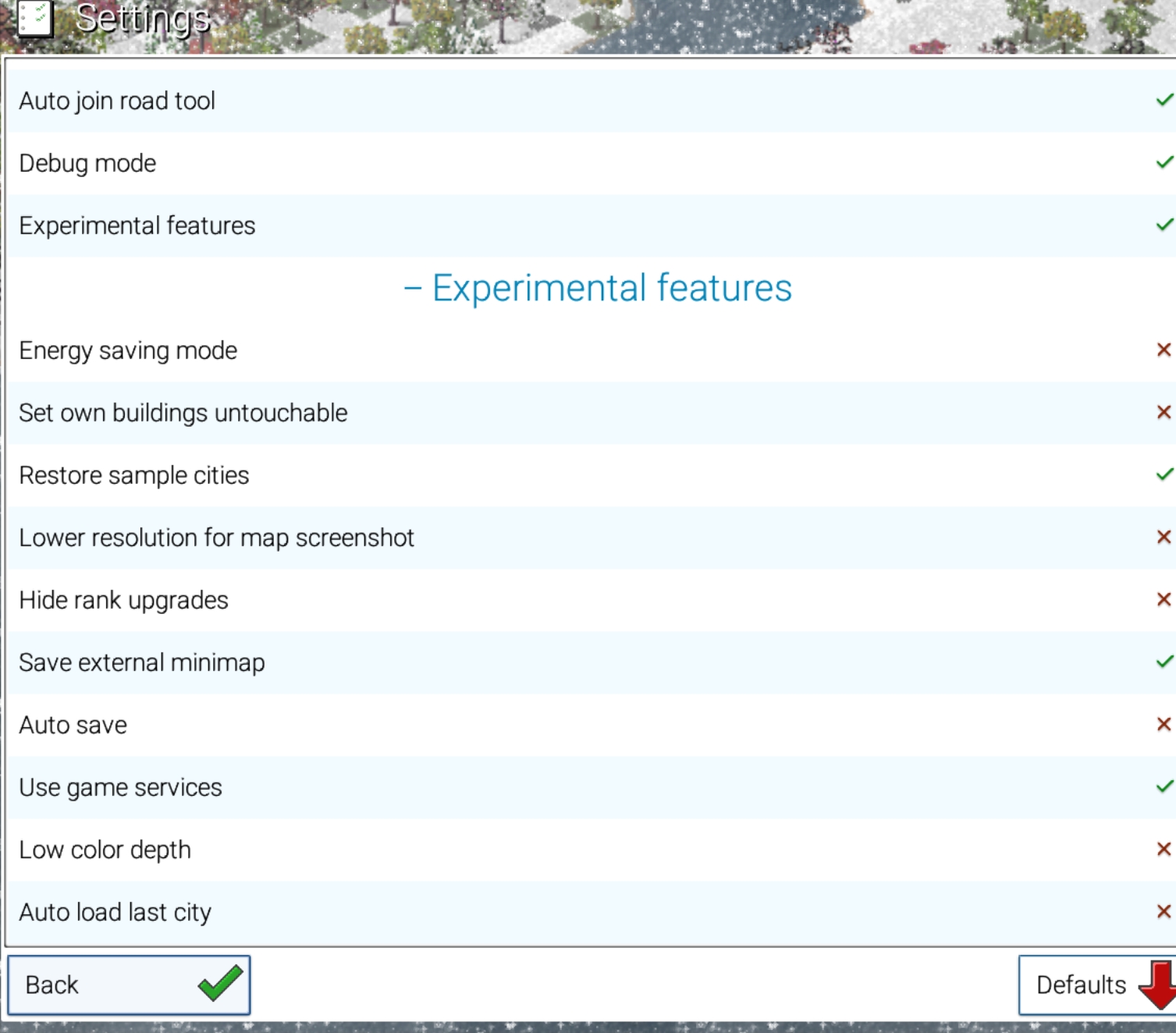The height and width of the screenshot is (1033, 1176).
Task: Disable Restore sample cities checkmark
Action: 1164,474
